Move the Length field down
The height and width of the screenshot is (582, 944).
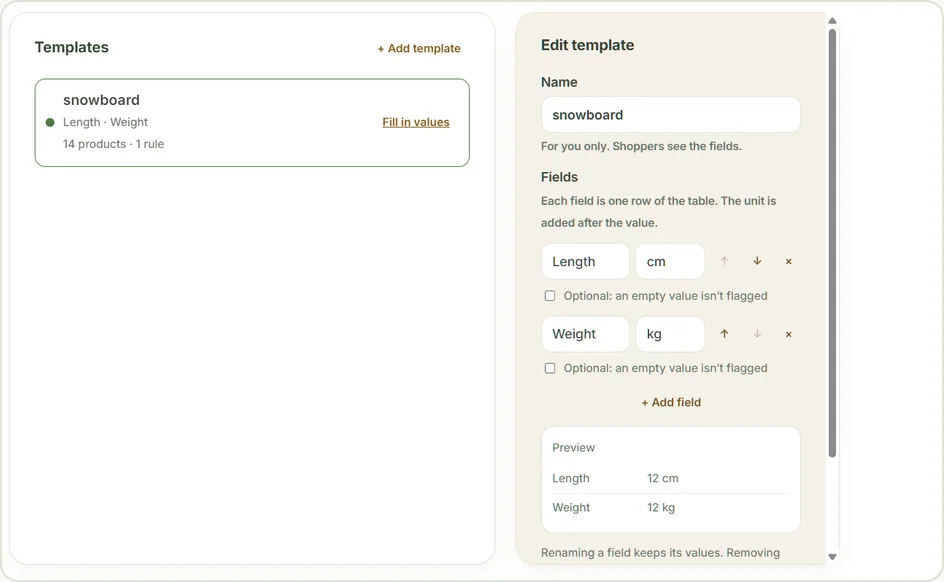[x=757, y=261]
